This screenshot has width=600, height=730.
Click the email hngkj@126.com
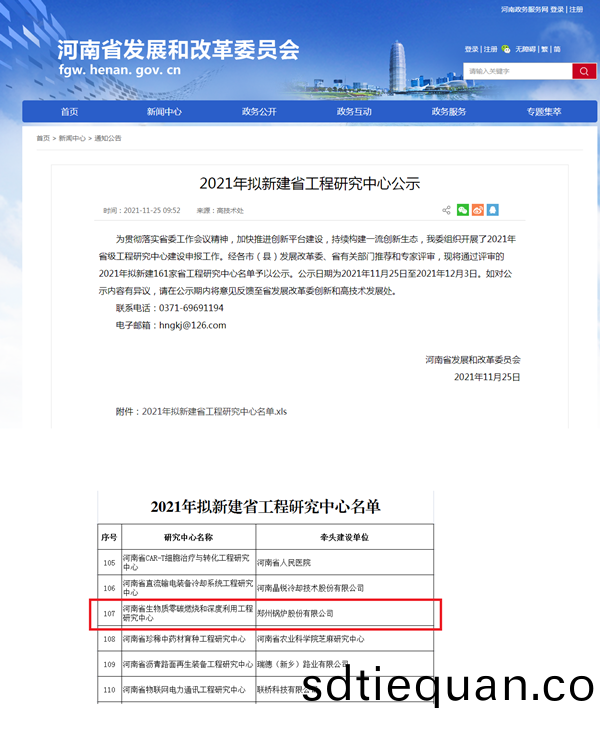click(x=192, y=325)
